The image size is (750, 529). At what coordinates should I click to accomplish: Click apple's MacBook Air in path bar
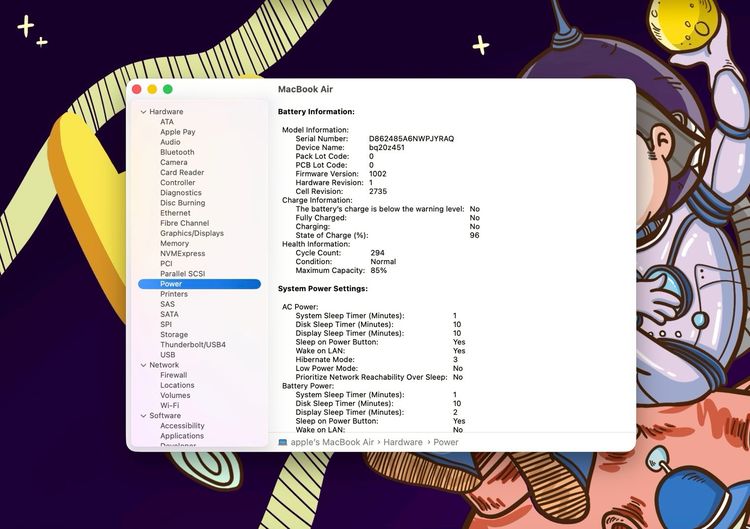[332, 442]
